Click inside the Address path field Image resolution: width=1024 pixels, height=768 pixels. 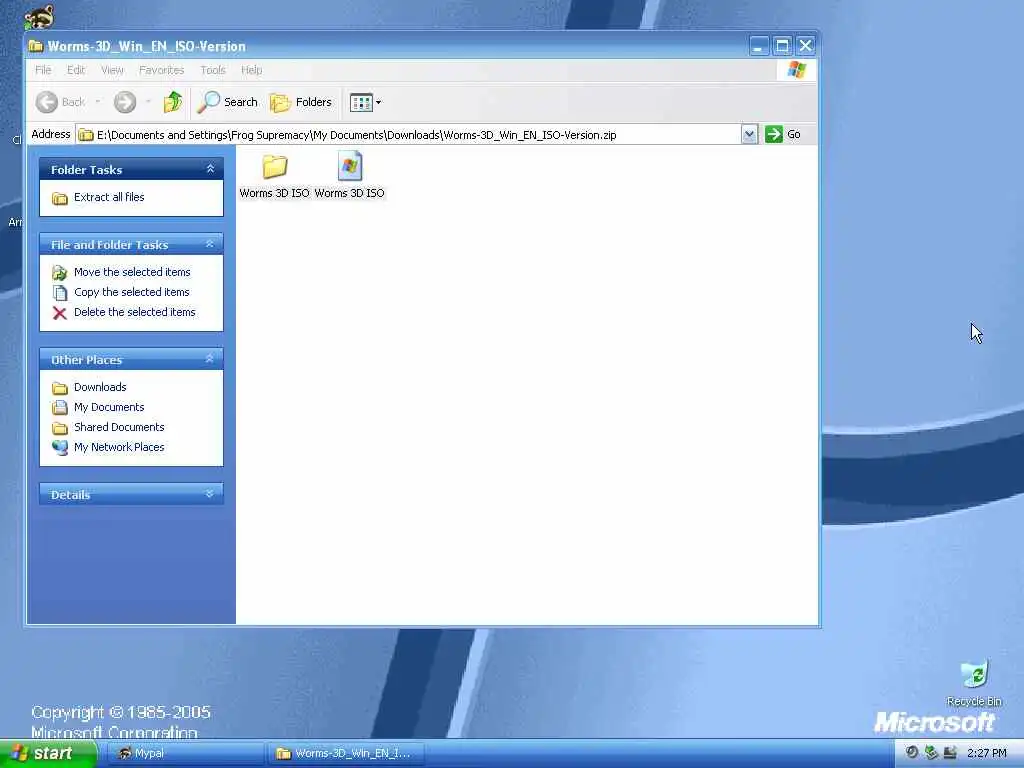click(x=409, y=135)
